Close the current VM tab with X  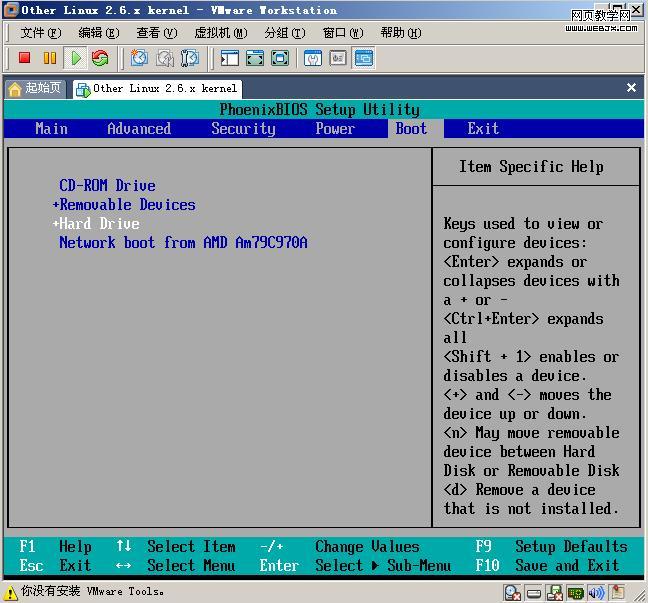pyautogui.click(x=631, y=87)
